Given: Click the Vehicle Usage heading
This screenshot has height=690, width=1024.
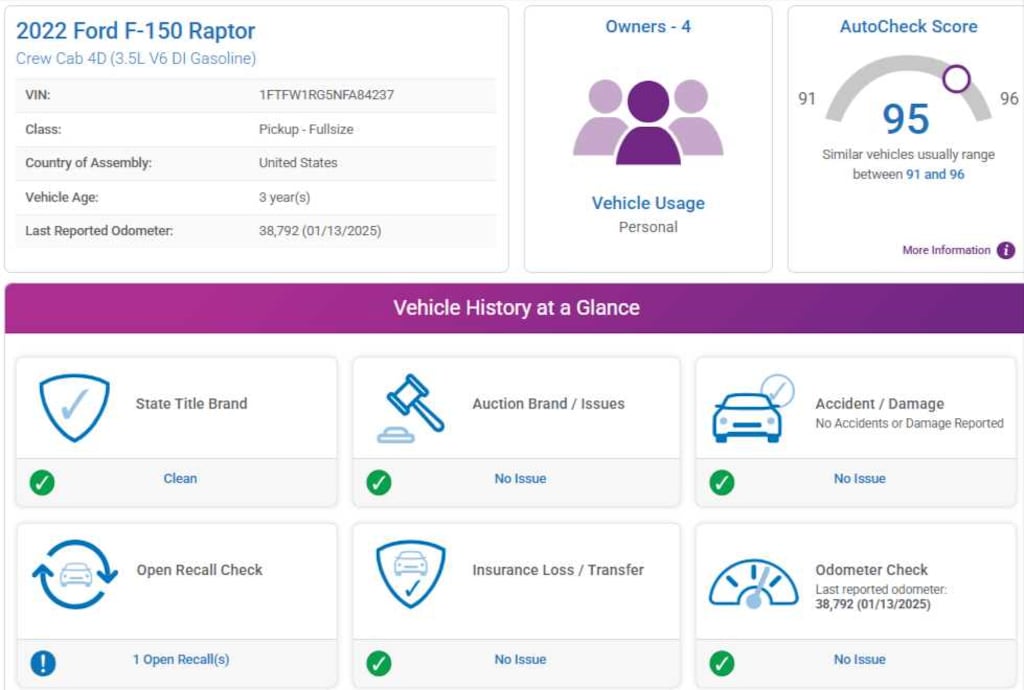Looking at the screenshot, I should click(x=648, y=203).
